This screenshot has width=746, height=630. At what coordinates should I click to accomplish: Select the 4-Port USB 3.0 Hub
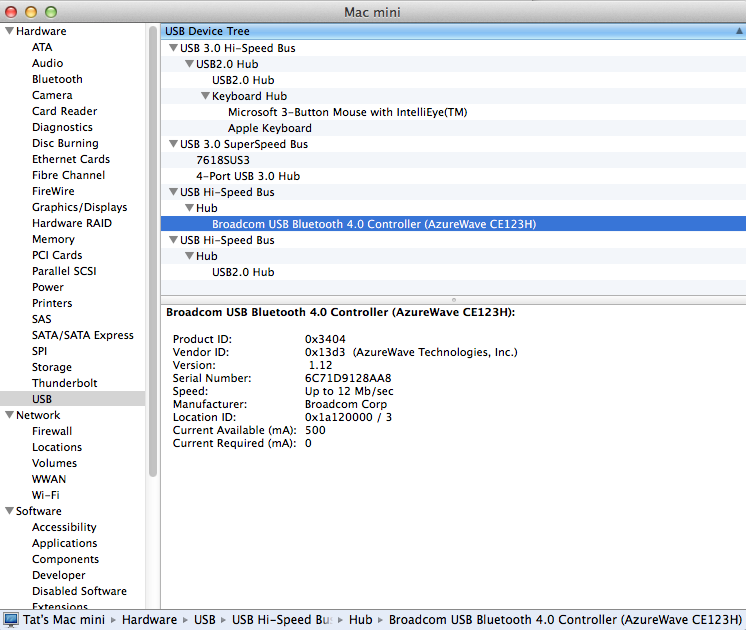pos(247,176)
